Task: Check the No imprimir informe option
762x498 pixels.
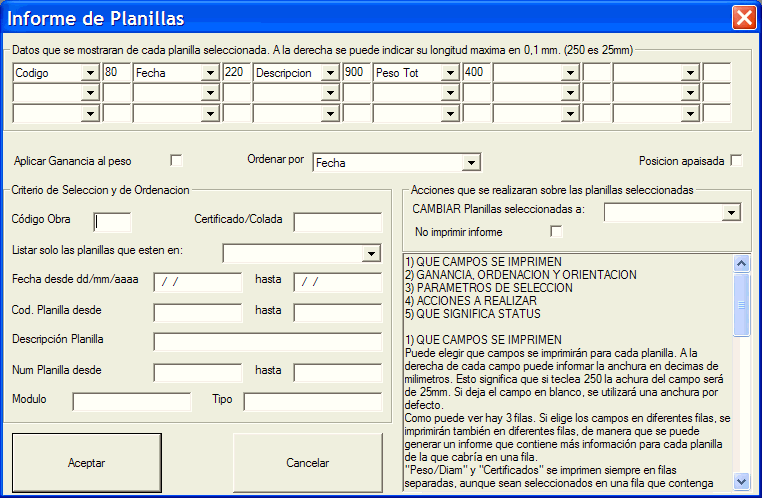Action: [557, 232]
